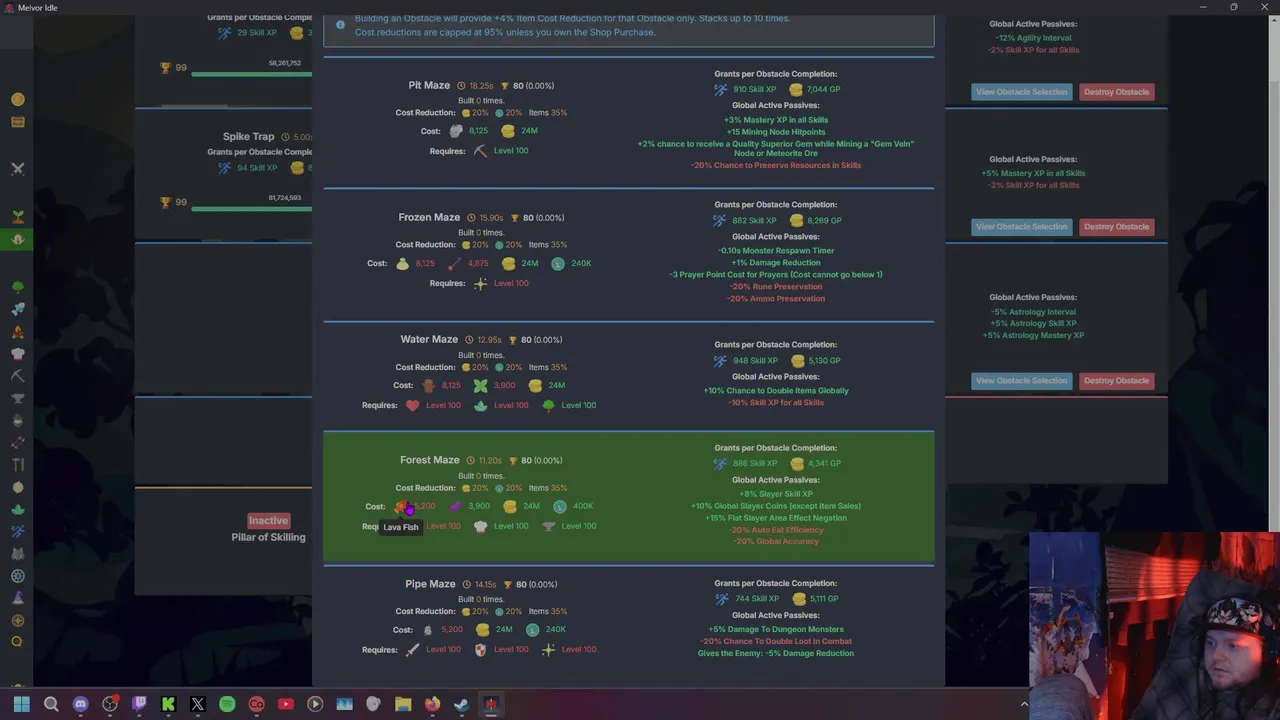Click the pickaxe requirement icon in Pit Maze
This screenshot has height=720, width=1280.
coord(480,151)
